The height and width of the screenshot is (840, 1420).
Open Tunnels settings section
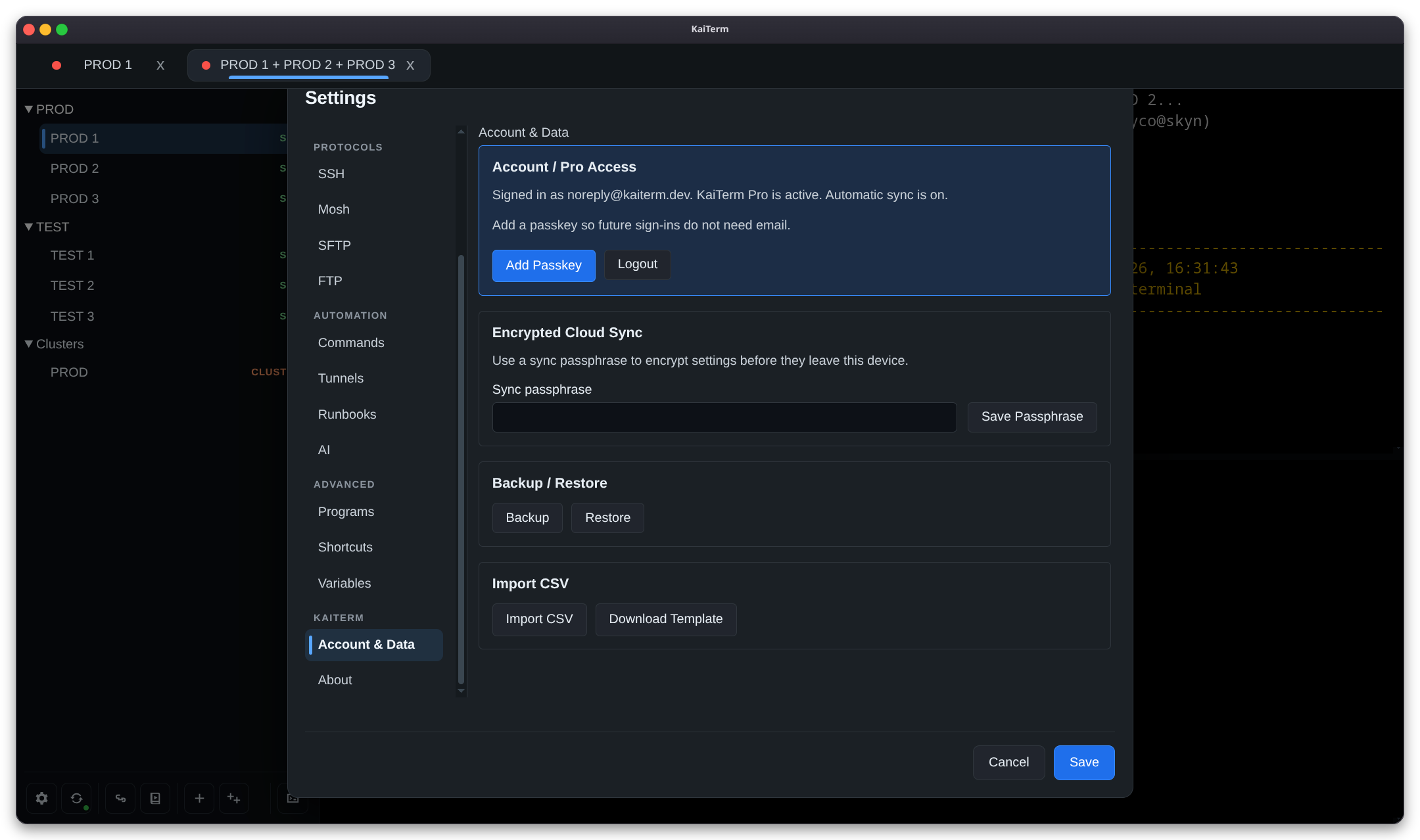click(x=374, y=378)
